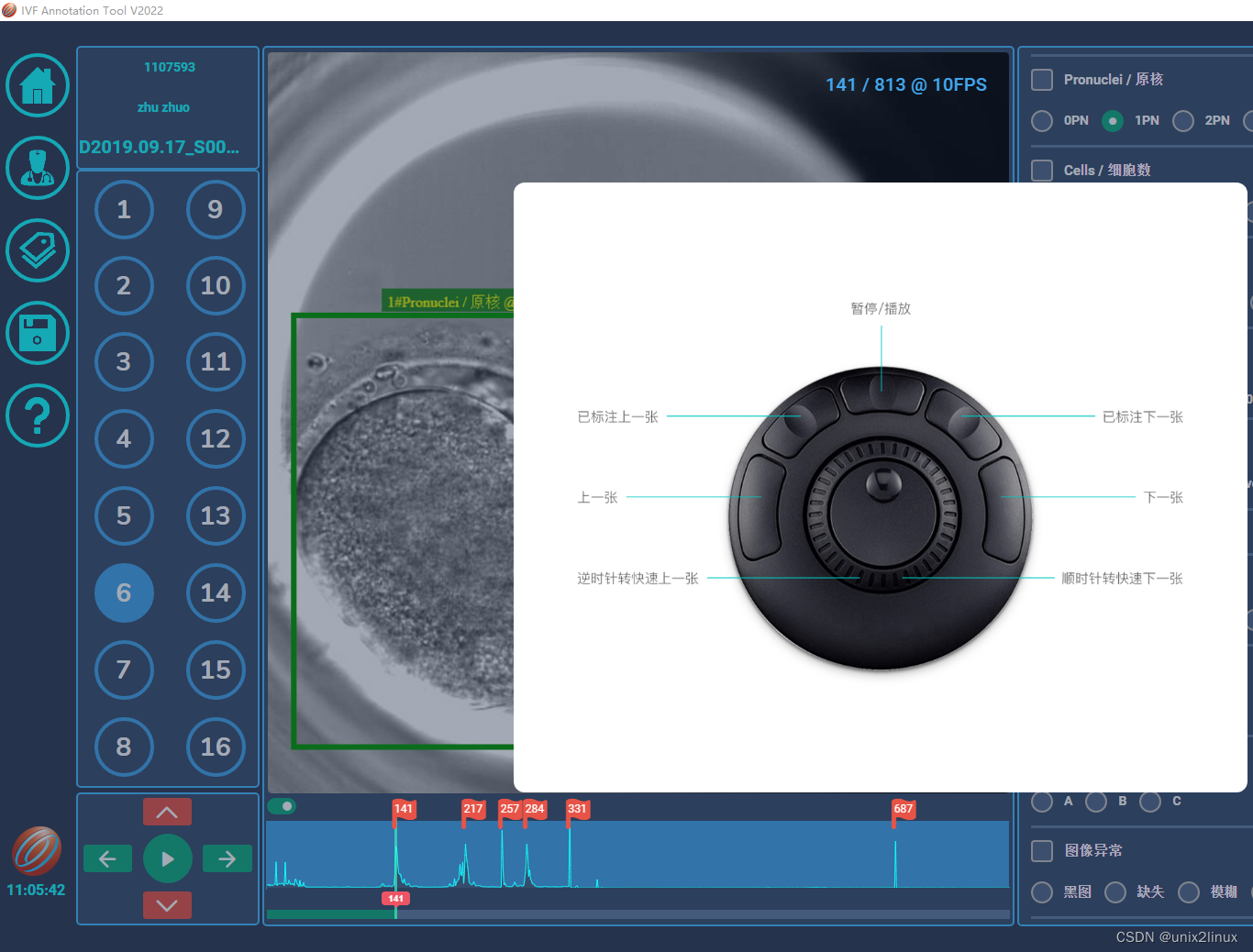1253x952 pixels.
Task: Select embryo well number 7
Action: 124,670
